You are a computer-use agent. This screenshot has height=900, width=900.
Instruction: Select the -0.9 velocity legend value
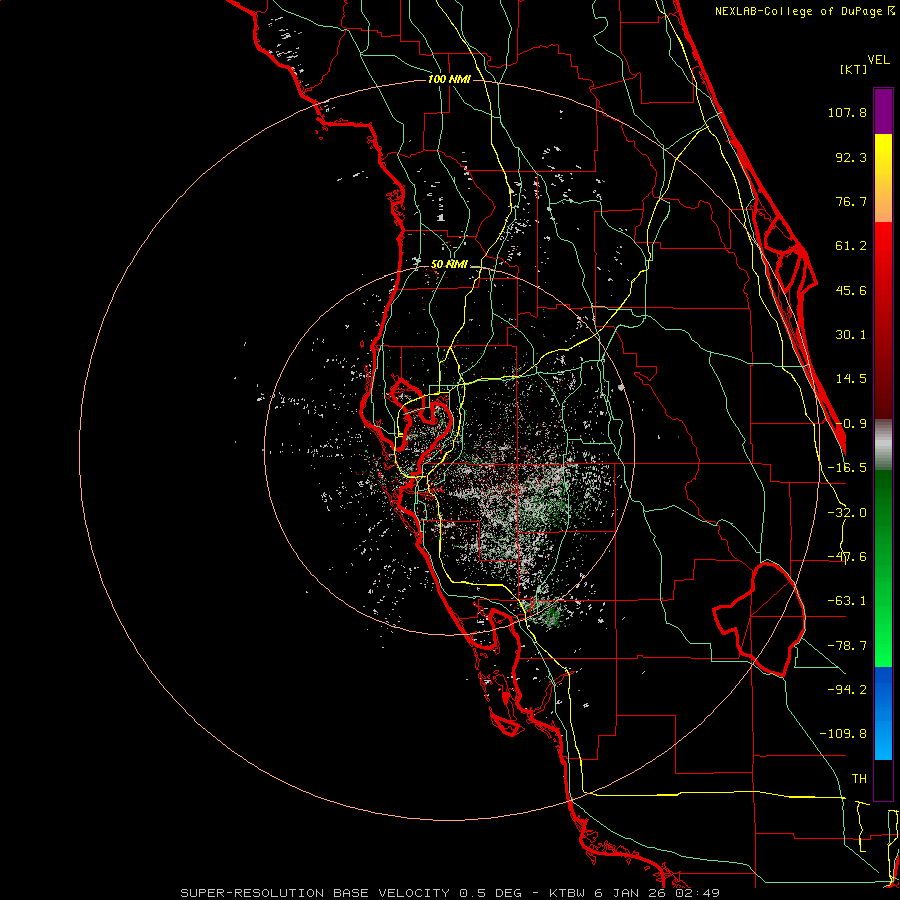tap(851, 424)
